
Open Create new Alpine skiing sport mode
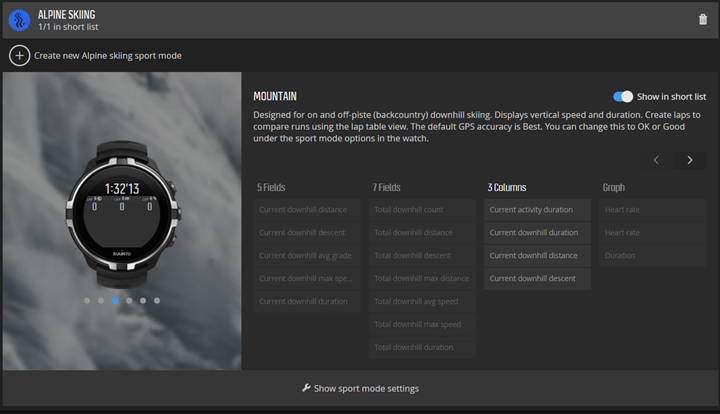tap(108, 56)
